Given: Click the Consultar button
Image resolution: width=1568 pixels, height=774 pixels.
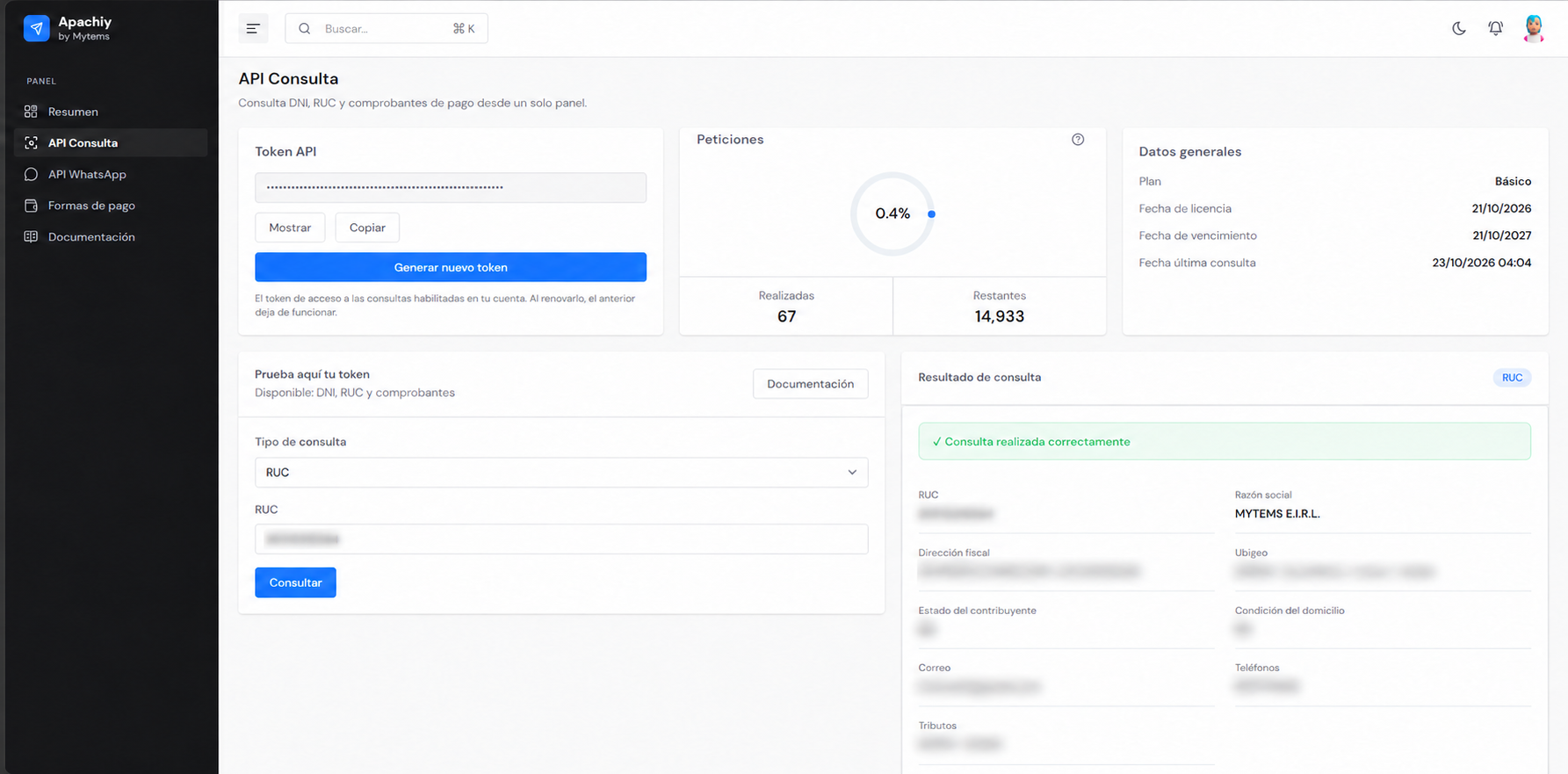Looking at the screenshot, I should click(x=295, y=582).
